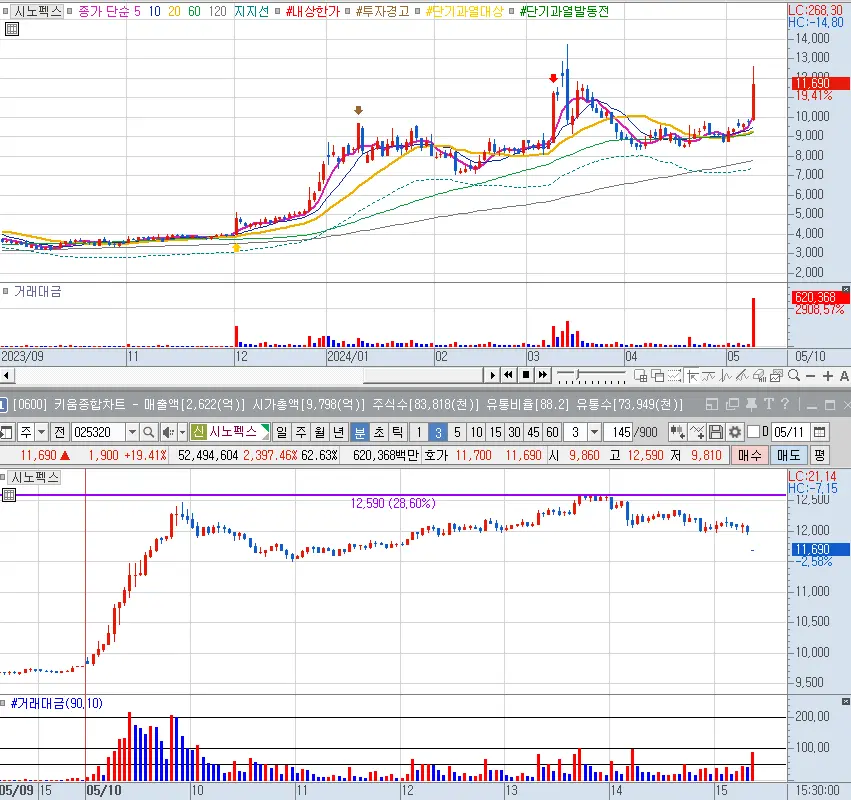Click the add indicator icon with plus

pyautogui.click(x=697, y=433)
